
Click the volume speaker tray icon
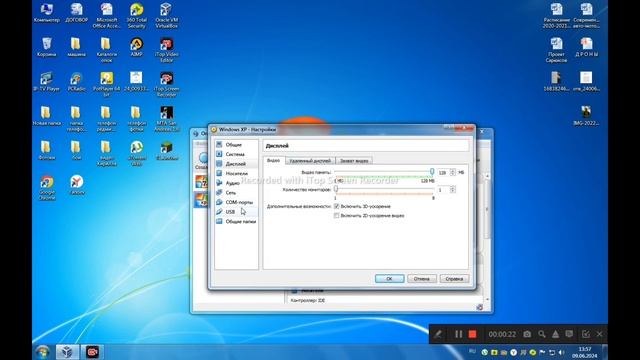[562, 352]
